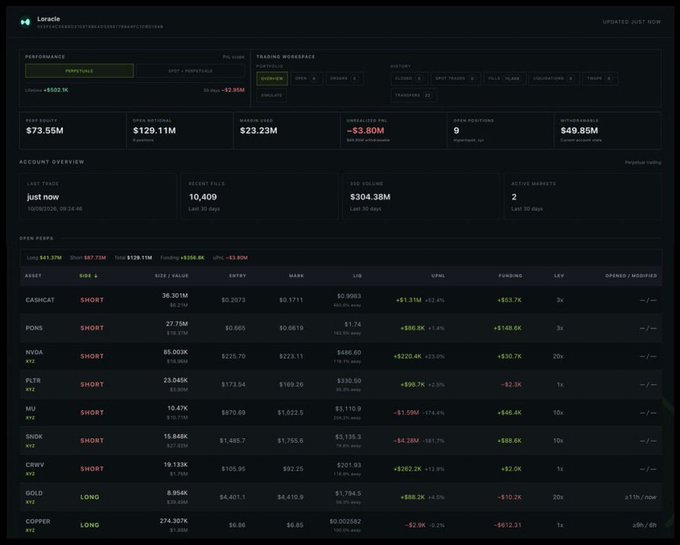This screenshot has width=680, height=545.
Task: Select the NVDA asset row name
Action: click(x=34, y=352)
